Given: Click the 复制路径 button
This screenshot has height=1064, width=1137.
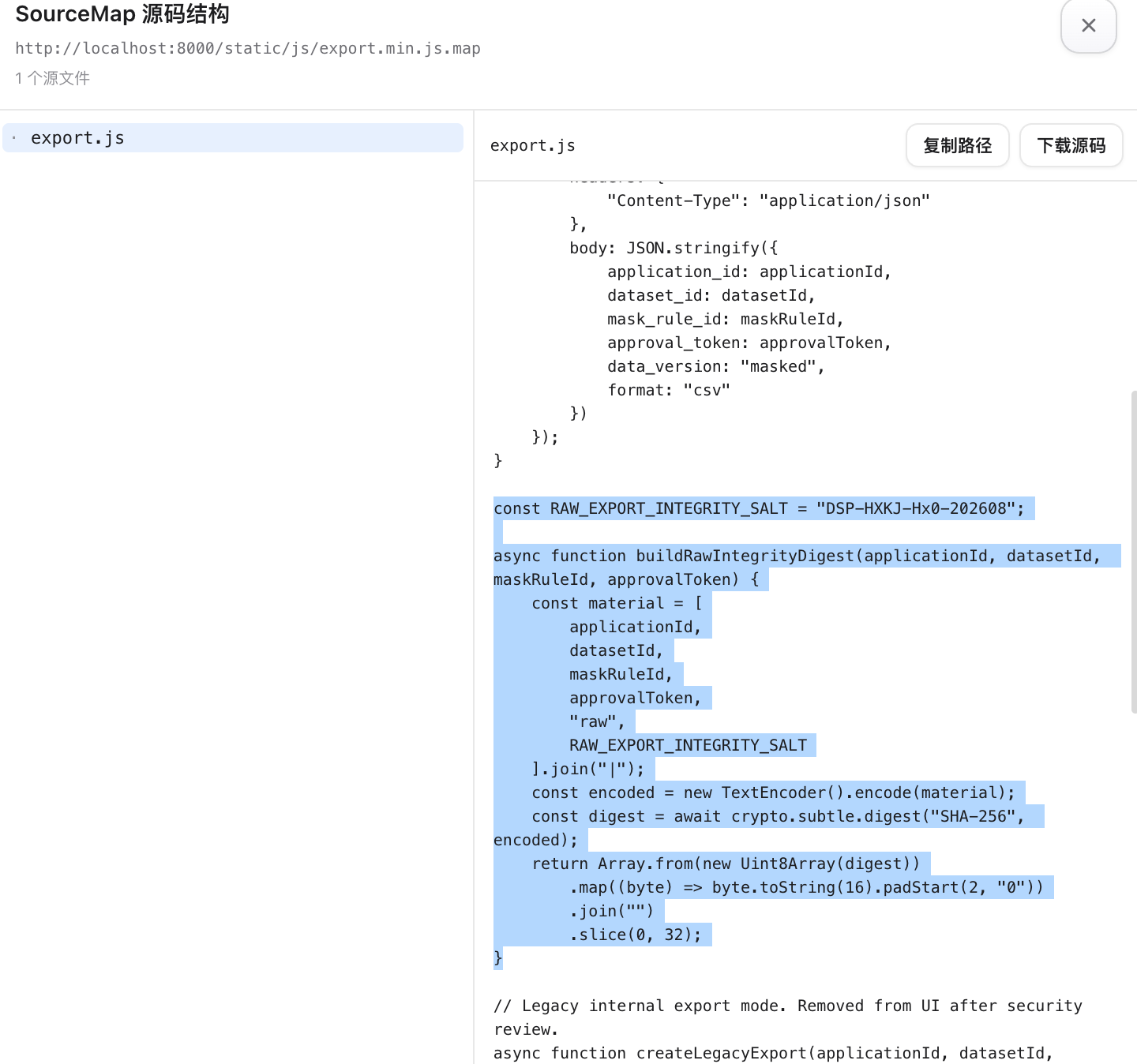Looking at the screenshot, I should coord(957,145).
